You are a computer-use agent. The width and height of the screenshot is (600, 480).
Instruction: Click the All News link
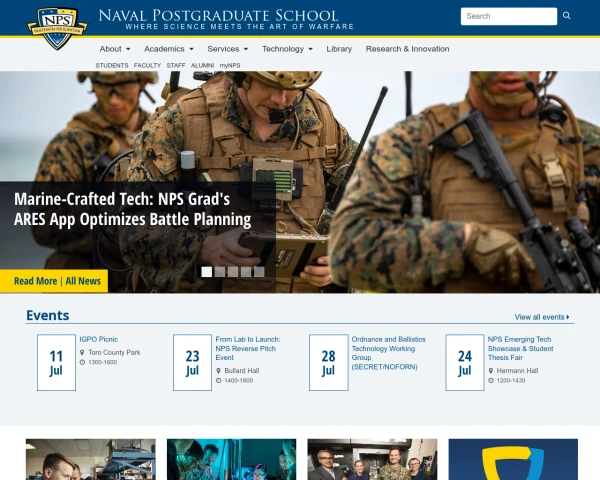(83, 281)
